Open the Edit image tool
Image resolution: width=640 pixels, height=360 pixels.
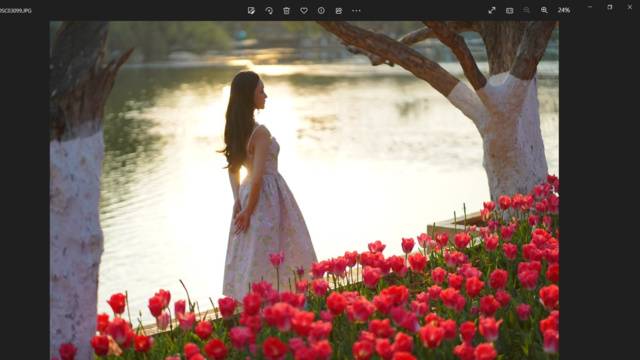pos(251,11)
